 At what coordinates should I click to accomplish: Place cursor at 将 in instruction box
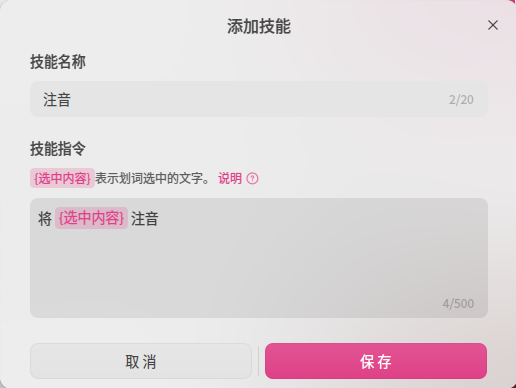[x=45, y=219]
